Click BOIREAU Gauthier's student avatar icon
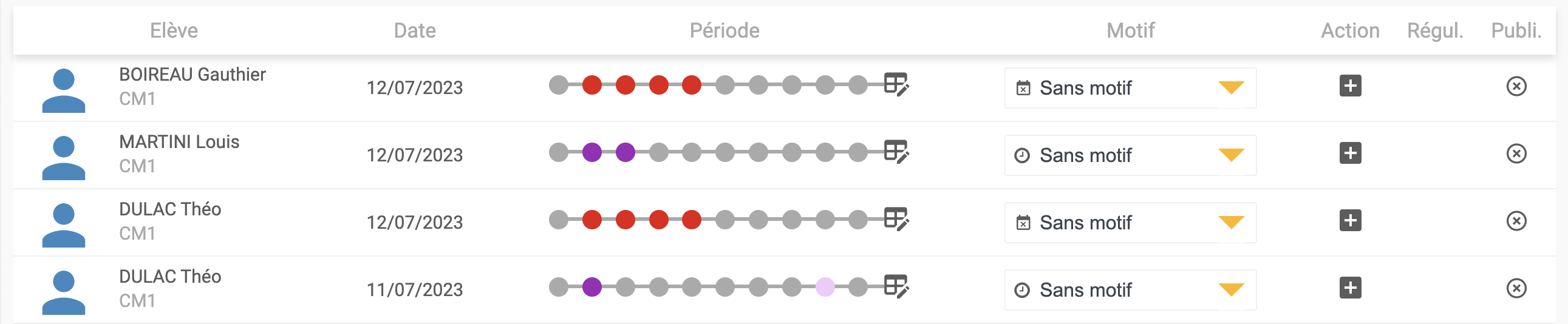The width and height of the screenshot is (1568, 324). (63, 90)
